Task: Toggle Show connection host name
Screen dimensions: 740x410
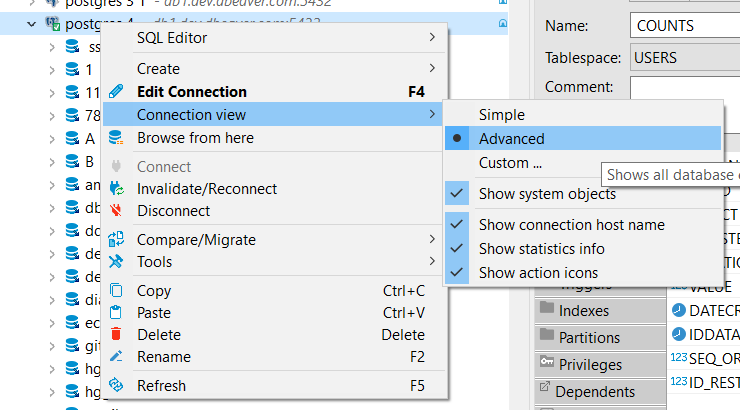Action: 583,225
